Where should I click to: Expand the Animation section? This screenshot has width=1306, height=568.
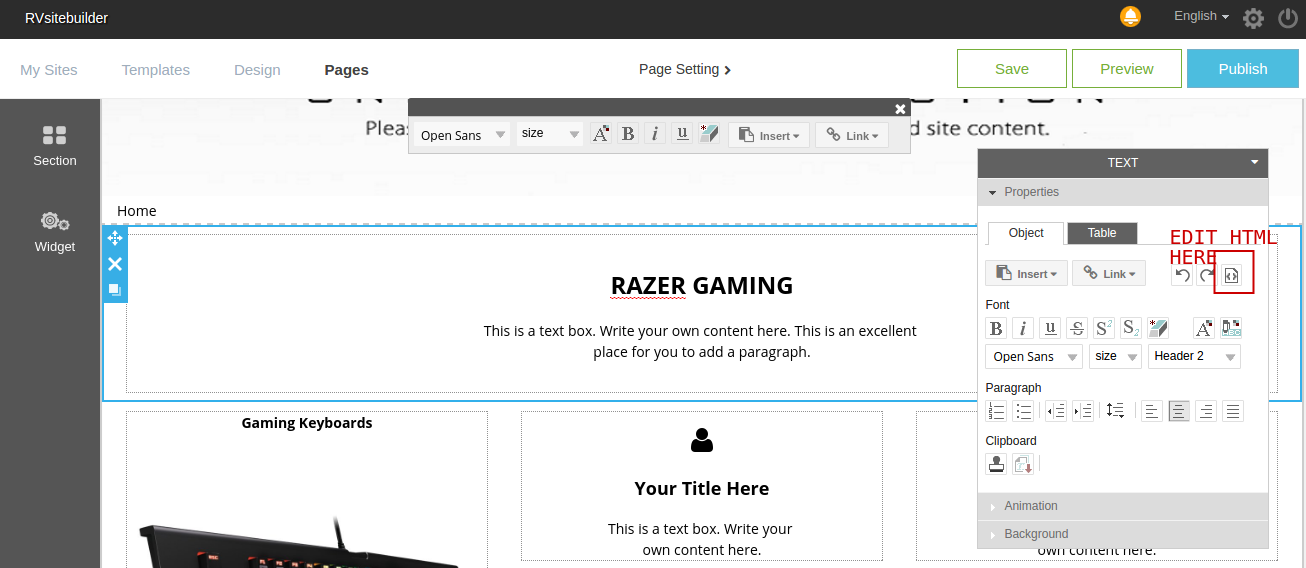[x=1122, y=506]
